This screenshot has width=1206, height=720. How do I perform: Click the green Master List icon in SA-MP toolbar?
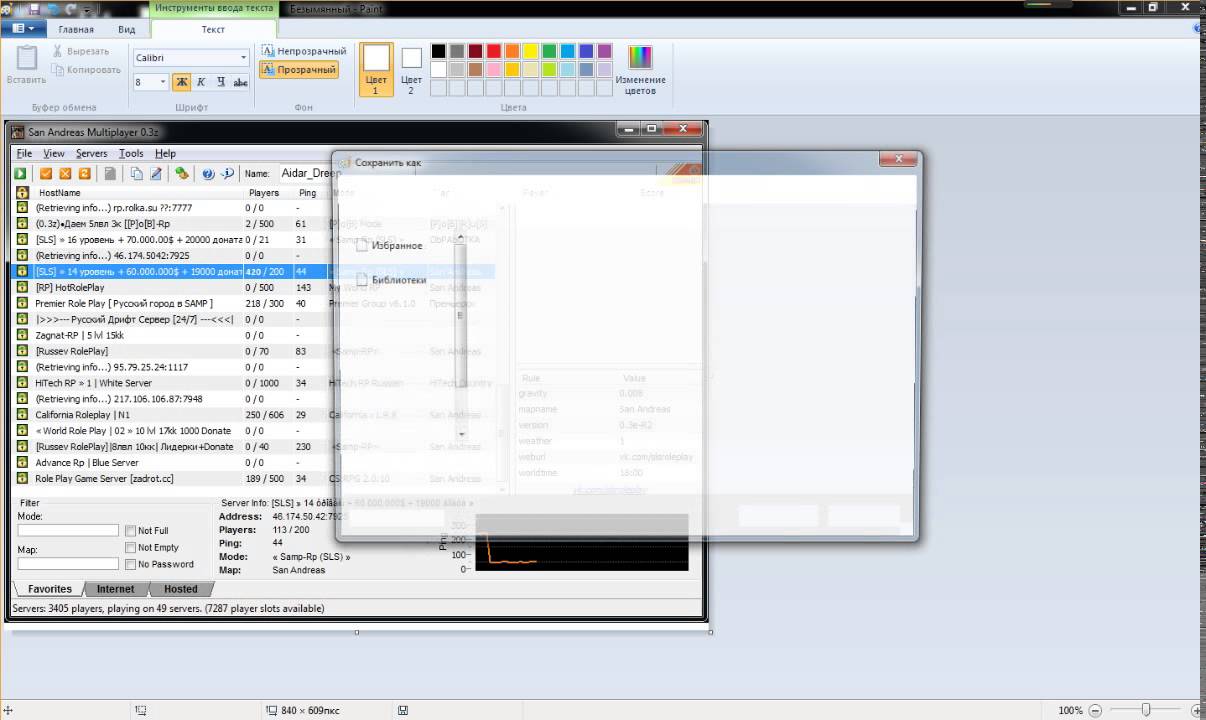pyautogui.click(x=182, y=173)
